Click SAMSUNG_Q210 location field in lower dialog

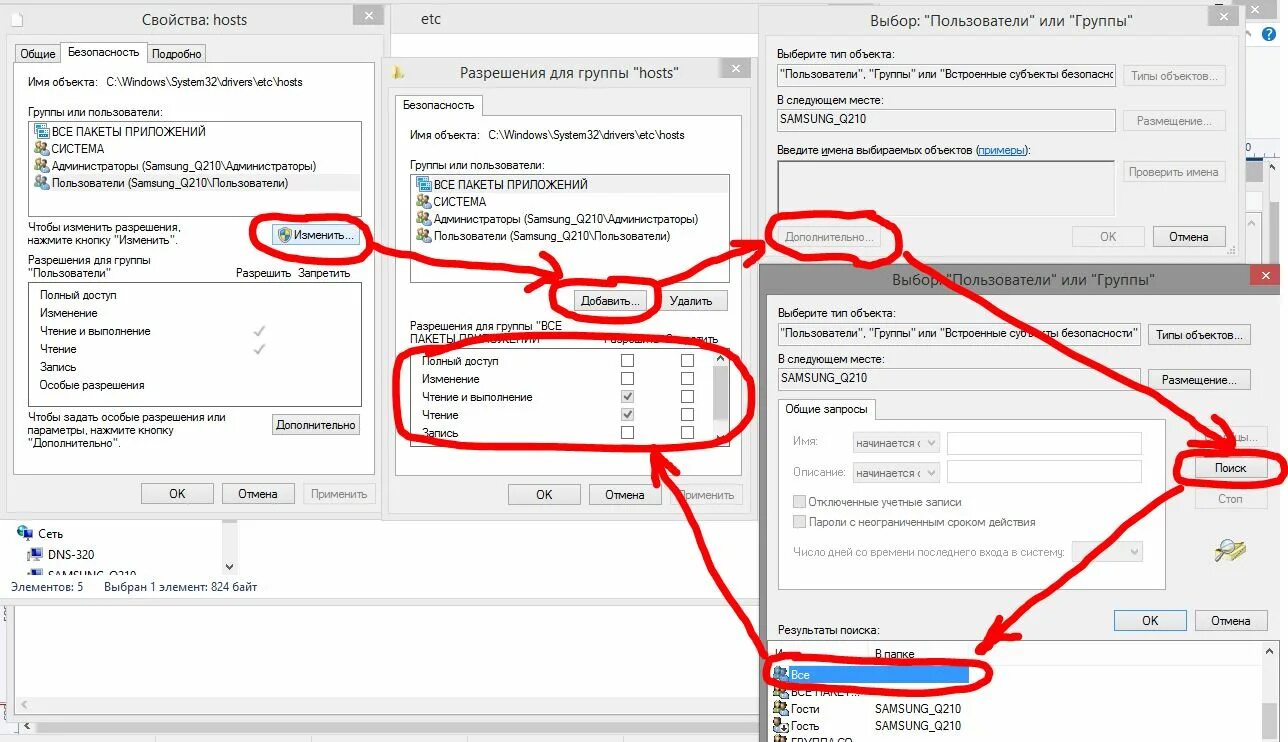pyautogui.click(x=959, y=379)
